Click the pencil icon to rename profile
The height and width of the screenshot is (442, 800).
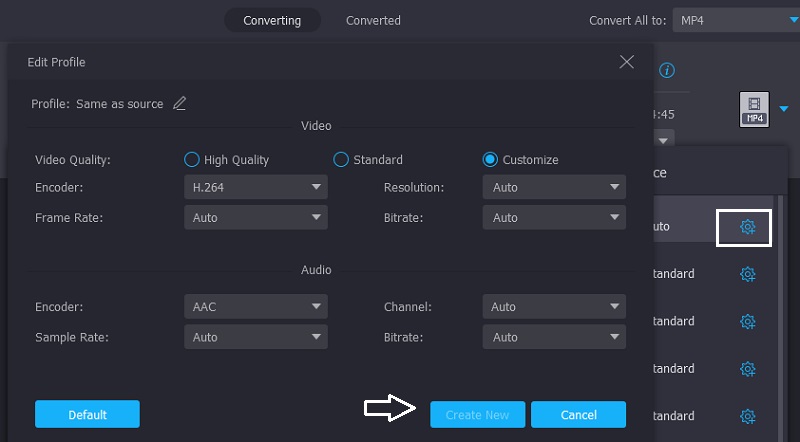[180, 103]
